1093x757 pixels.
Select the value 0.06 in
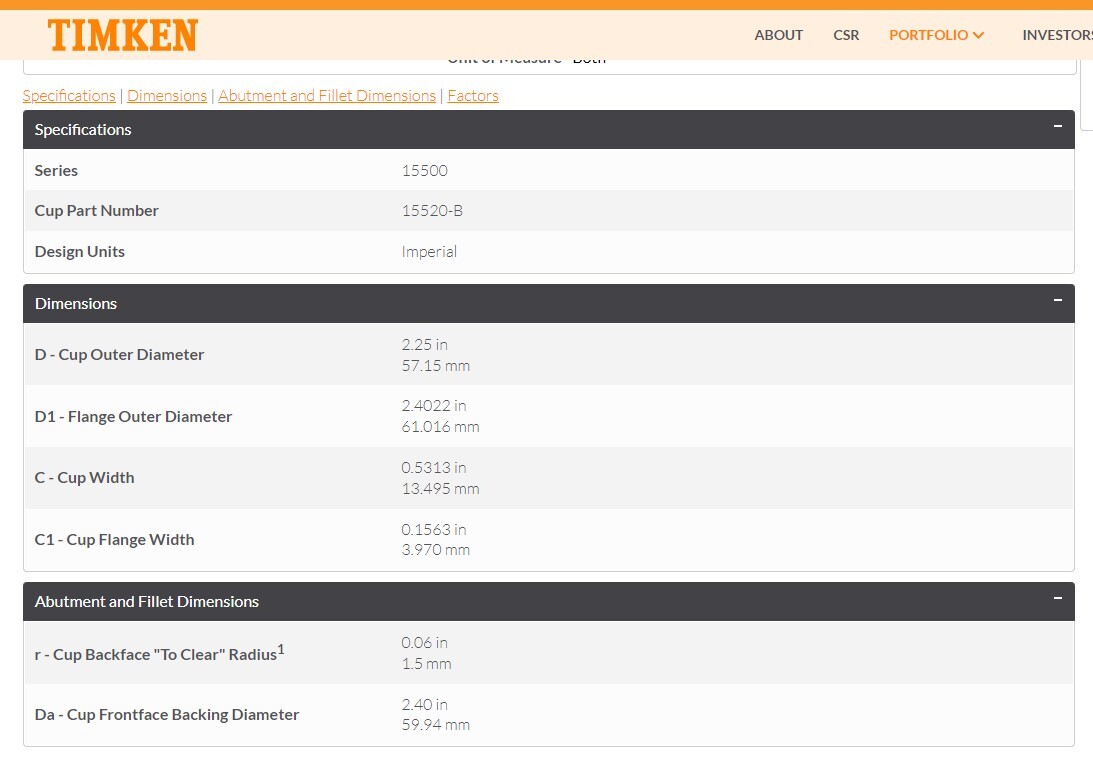(x=425, y=643)
